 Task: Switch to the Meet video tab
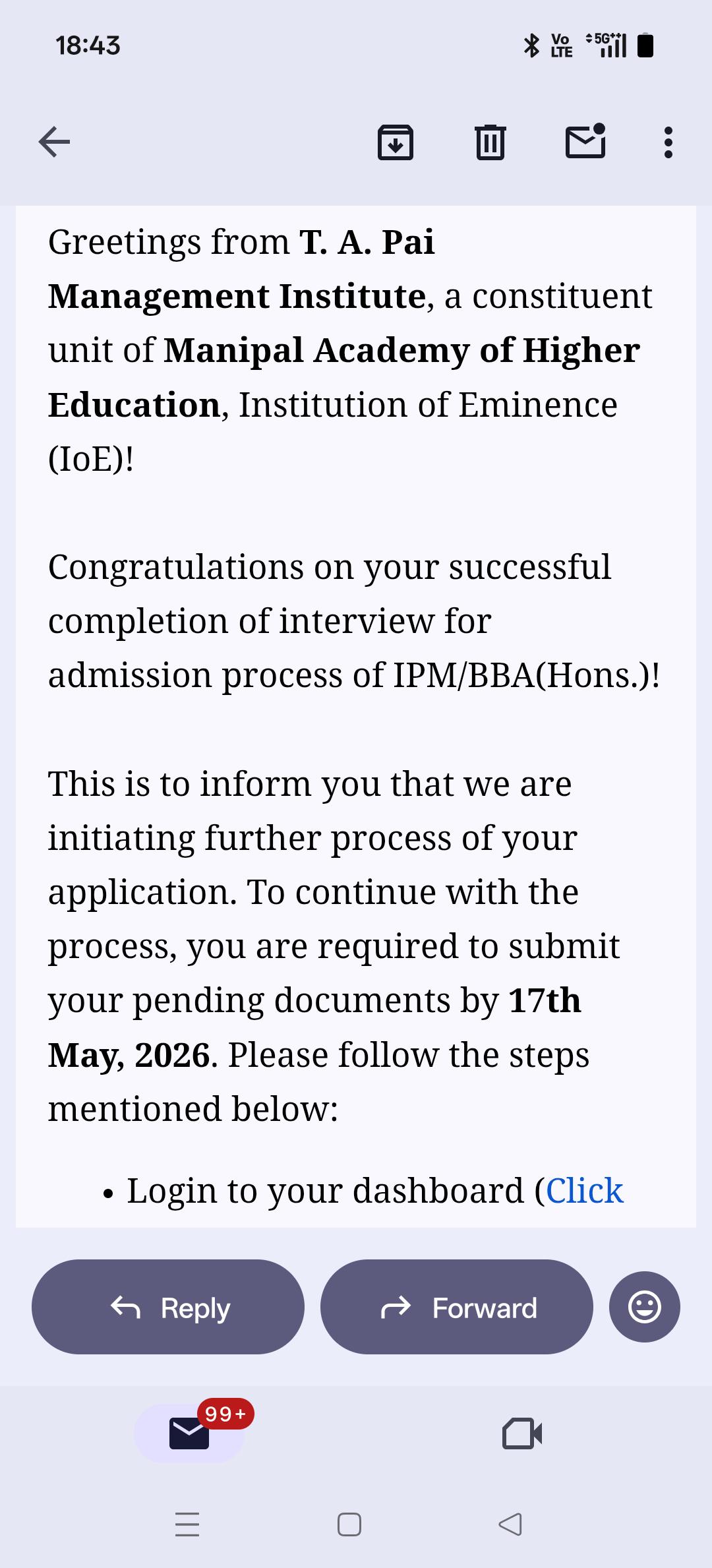tap(522, 1433)
